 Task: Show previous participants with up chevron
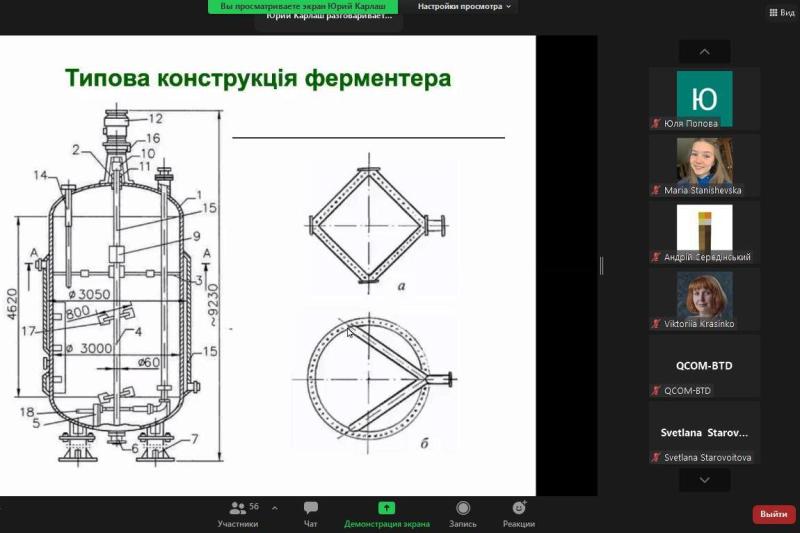[x=705, y=52]
